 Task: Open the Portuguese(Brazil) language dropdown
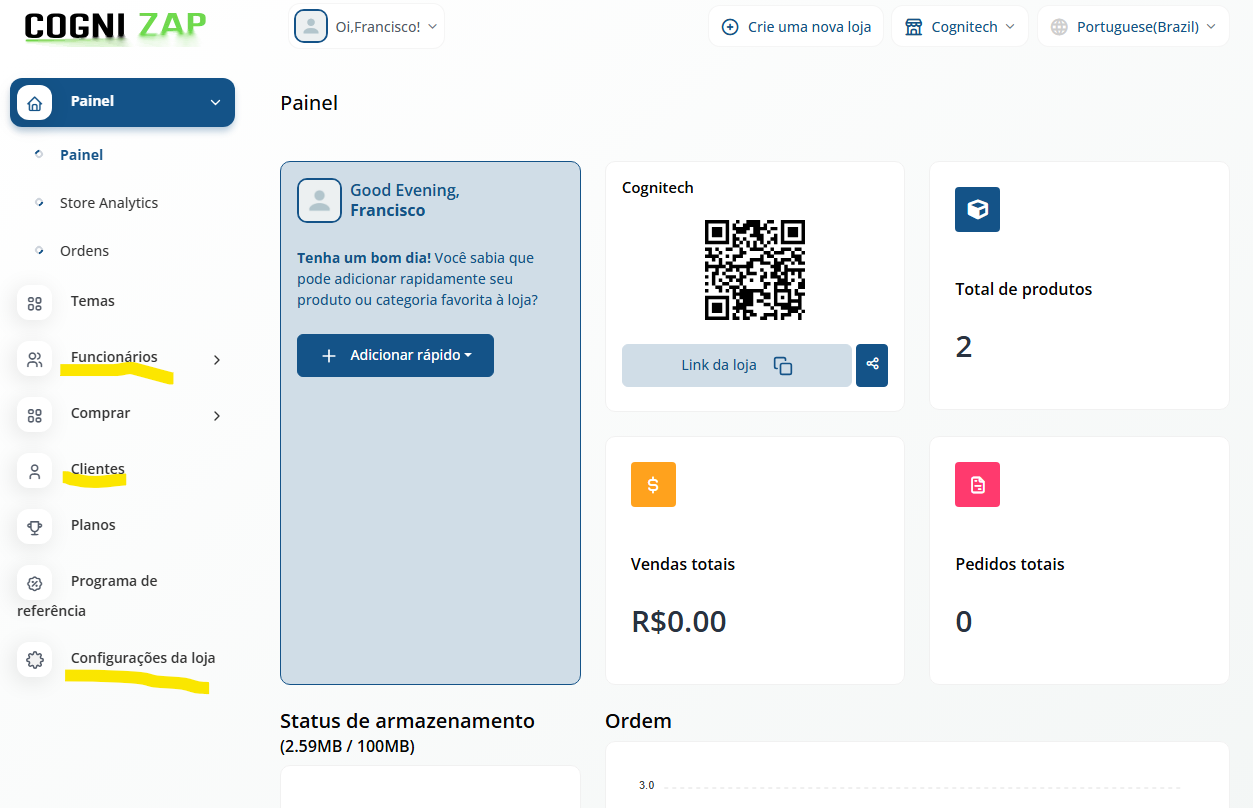click(x=1133, y=27)
